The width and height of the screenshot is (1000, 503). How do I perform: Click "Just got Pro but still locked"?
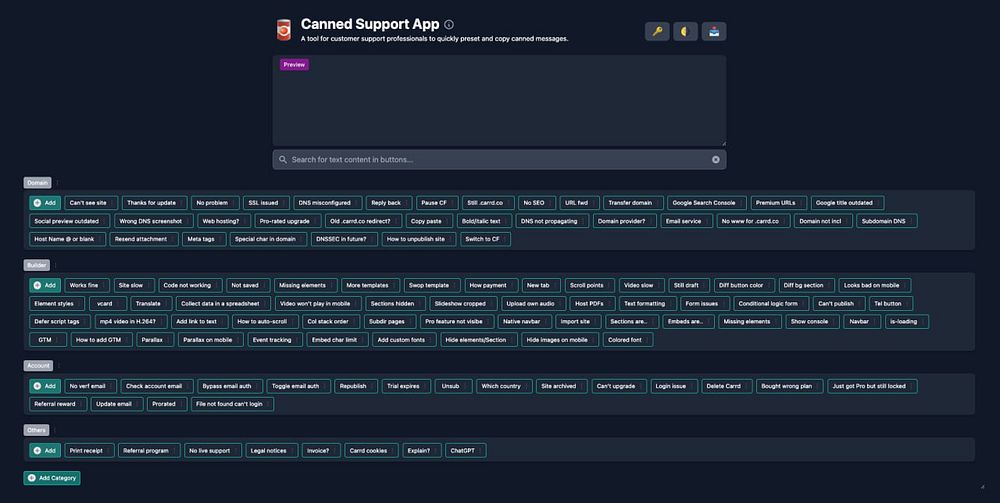pos(872,386)
